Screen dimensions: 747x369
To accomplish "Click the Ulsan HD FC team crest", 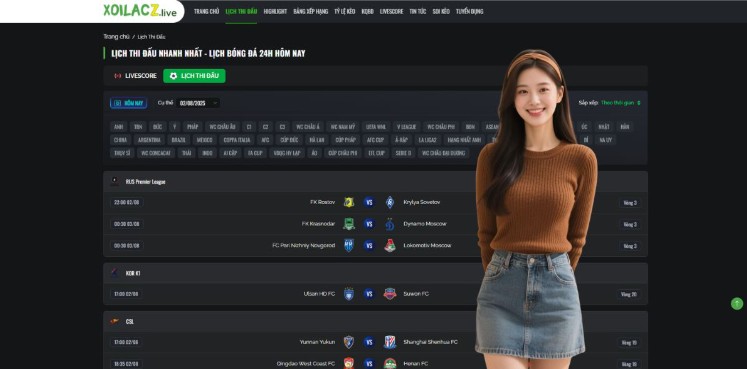I will click(x=349, y=294).
